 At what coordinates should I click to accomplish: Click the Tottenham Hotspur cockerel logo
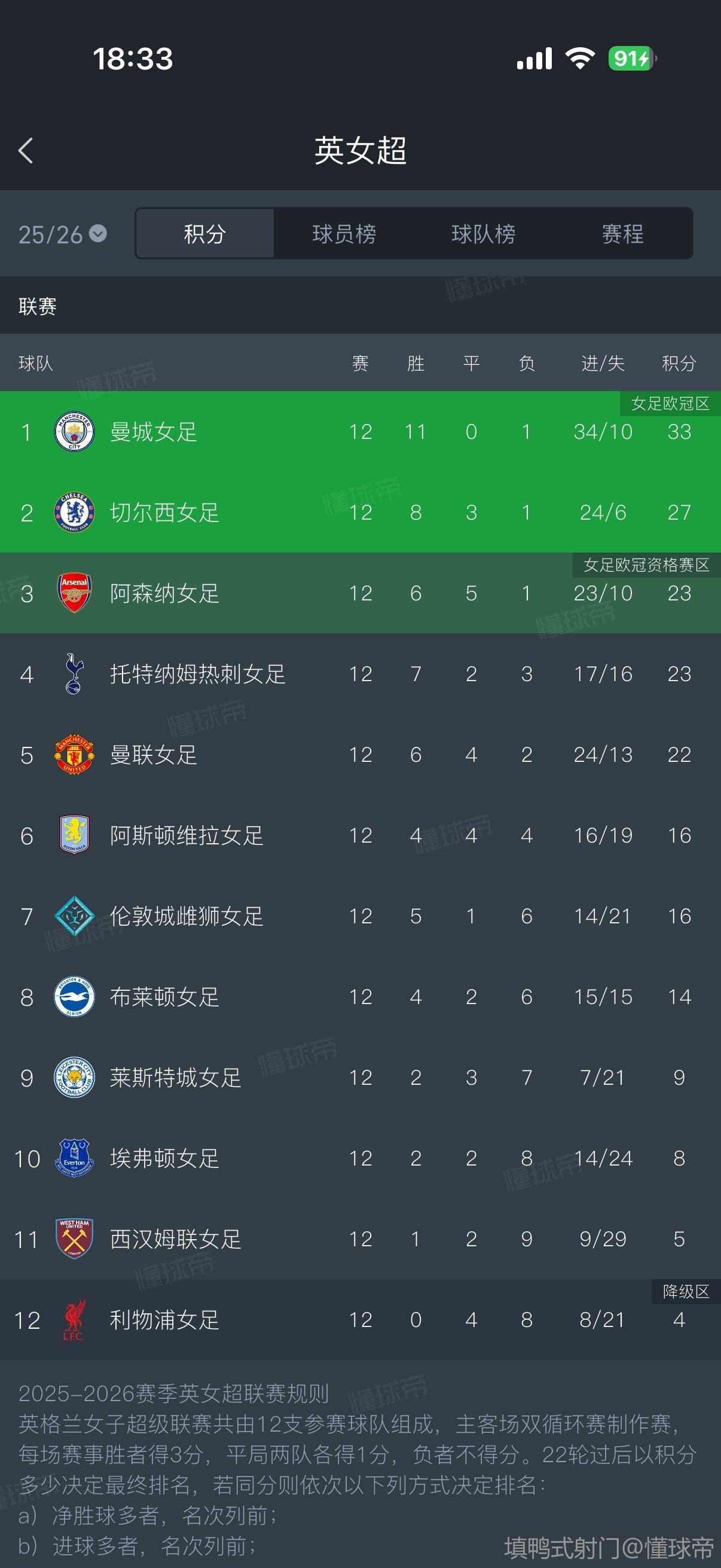(x=74, y=674)
